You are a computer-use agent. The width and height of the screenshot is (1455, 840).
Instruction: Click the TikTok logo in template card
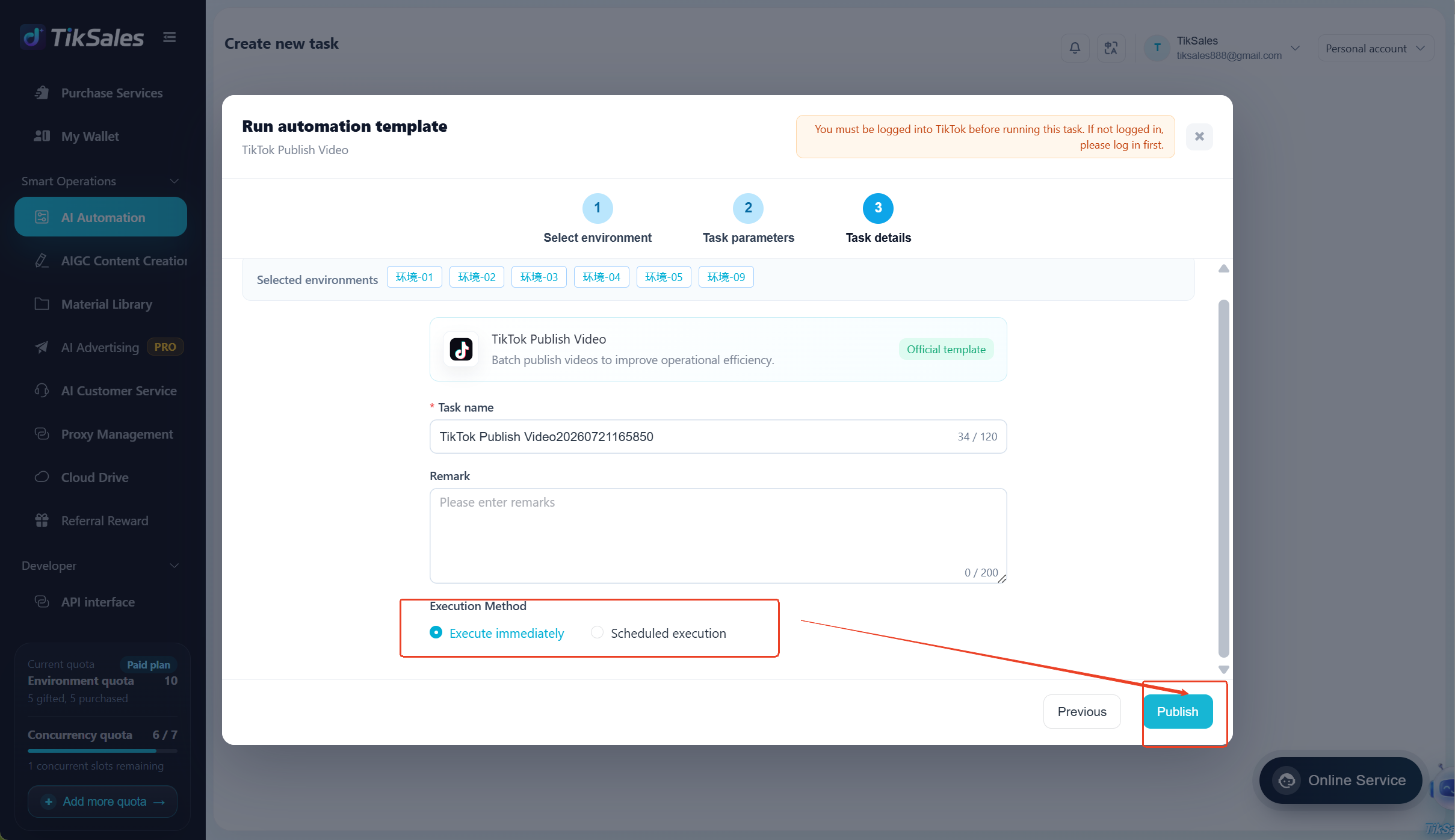[x=461, y=349]
